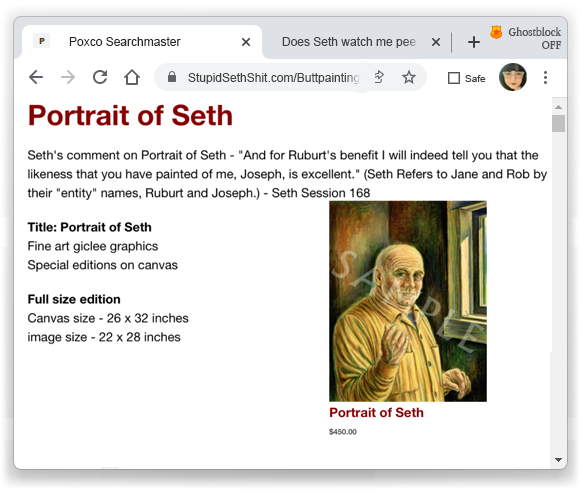Click 'image size - 22 x 28 inches'

[x=104, y=337]
